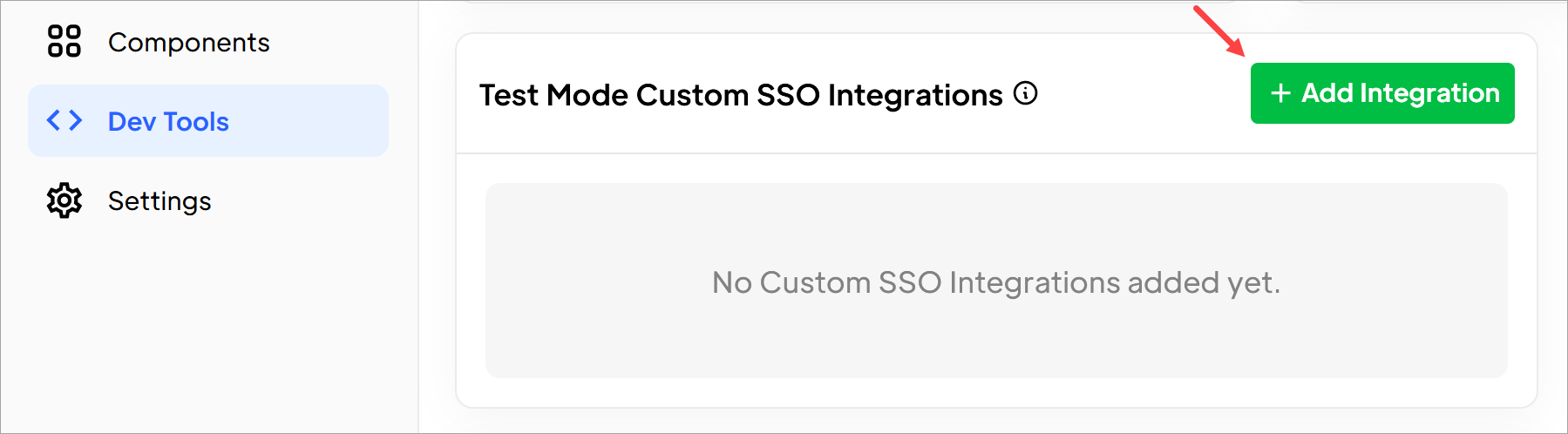Click the word "Integrations" in the card heading
This screenshot has height=434, width=1568.
(915, 94)
